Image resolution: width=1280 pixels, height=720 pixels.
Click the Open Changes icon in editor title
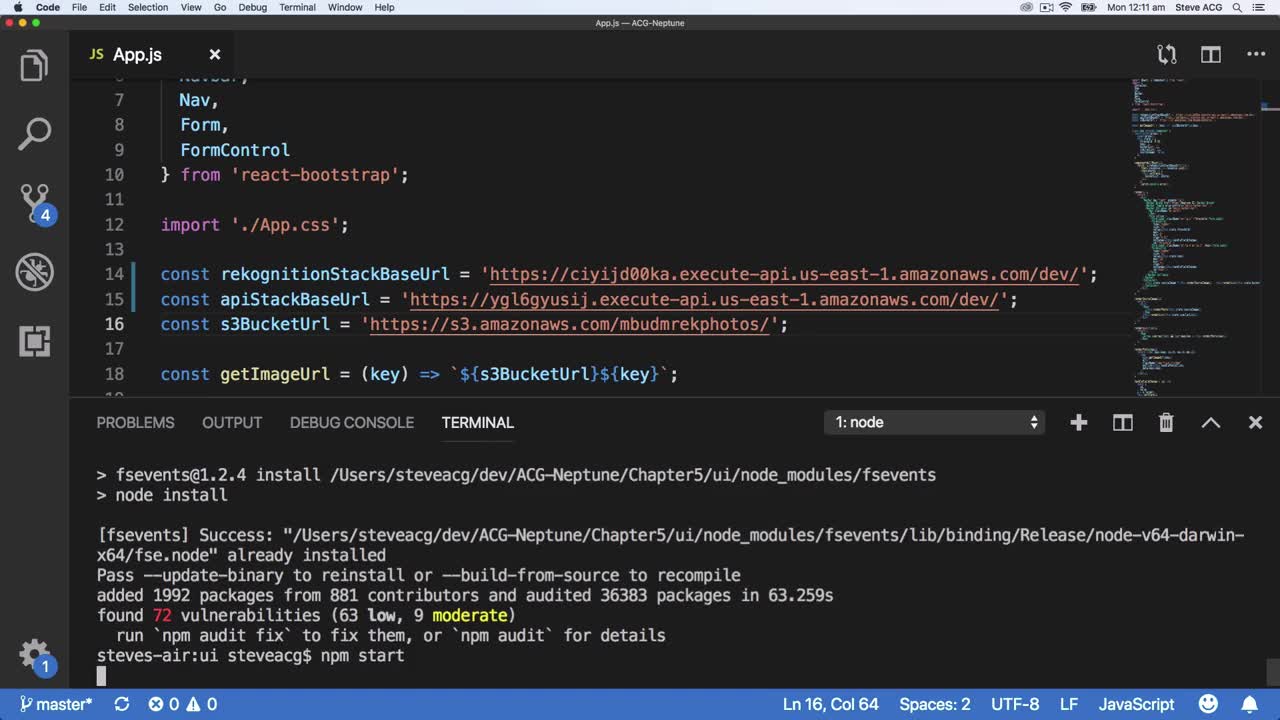point(1166,55)
